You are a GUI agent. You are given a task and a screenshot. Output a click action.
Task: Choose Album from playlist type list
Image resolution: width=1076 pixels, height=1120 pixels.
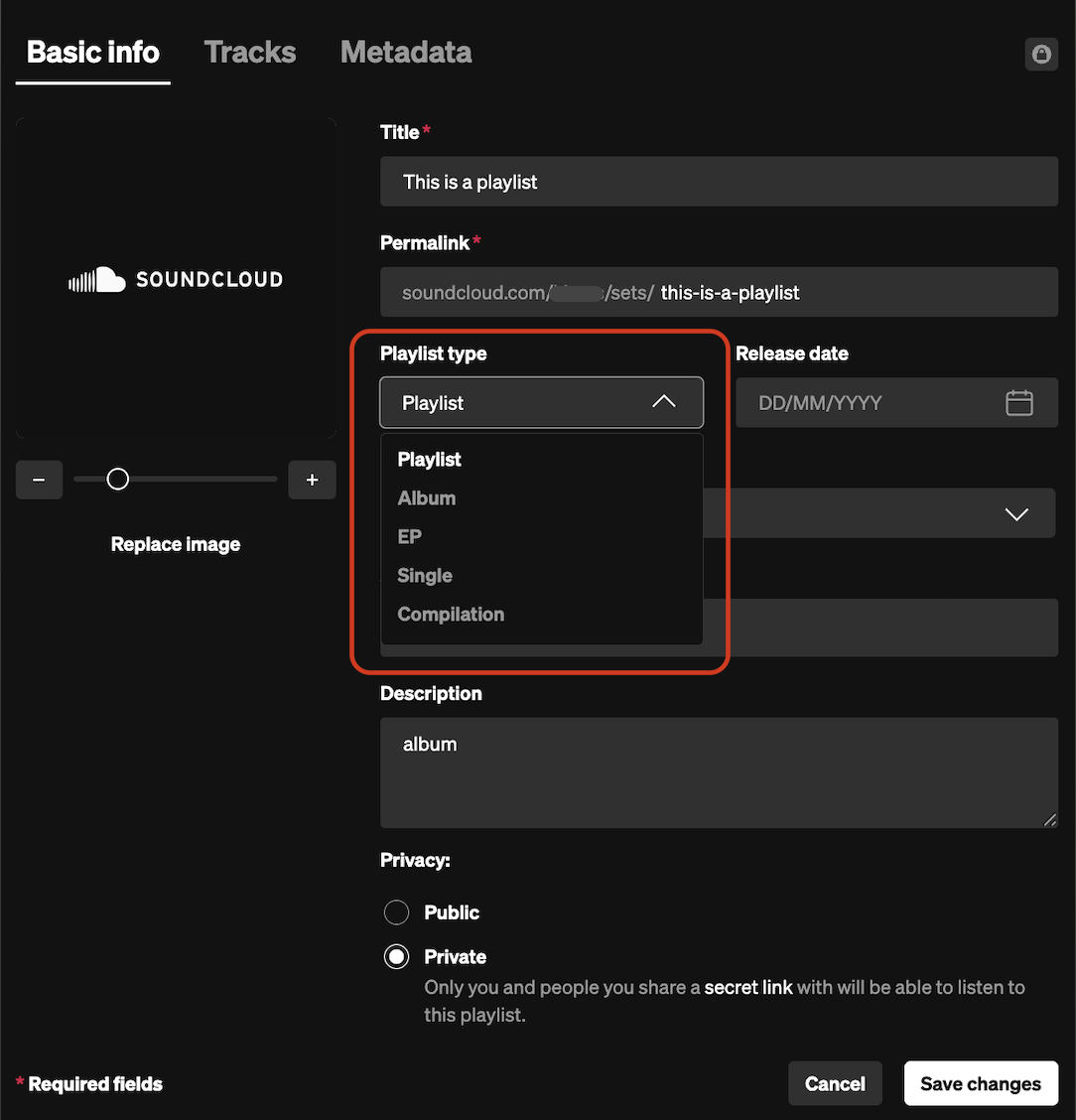point(427,498)
